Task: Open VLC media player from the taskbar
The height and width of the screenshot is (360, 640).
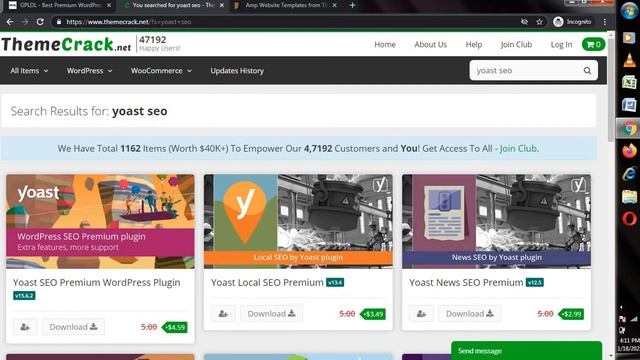Action: click(629, 60)
